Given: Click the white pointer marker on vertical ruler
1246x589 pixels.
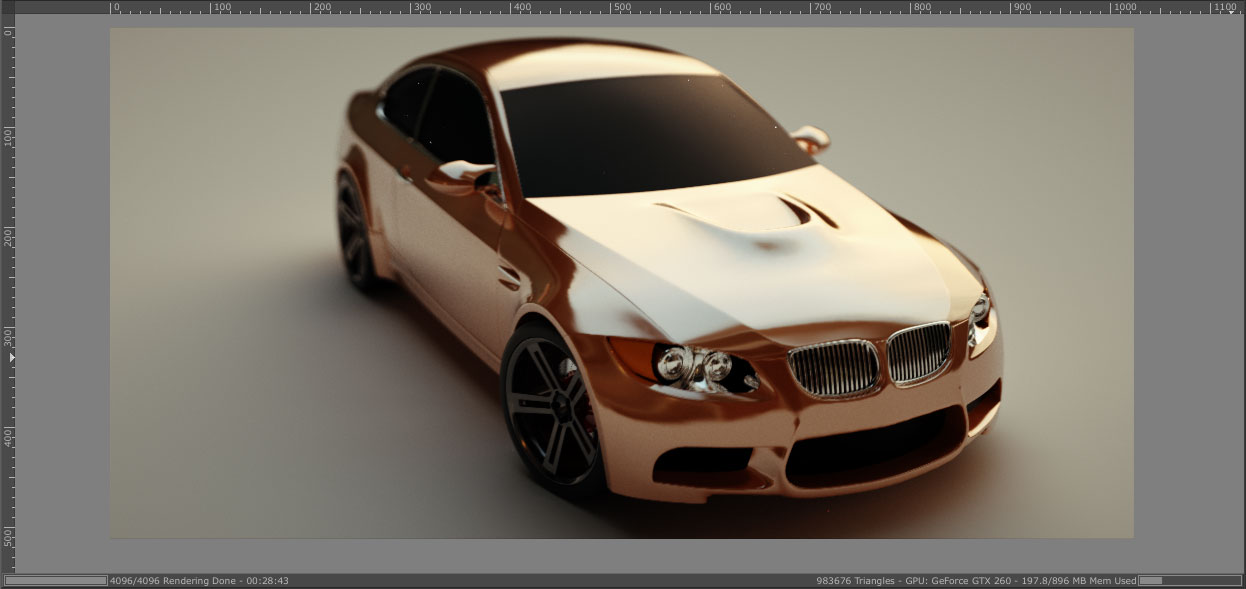Looking at the screenshot, I should coord(12,356).
